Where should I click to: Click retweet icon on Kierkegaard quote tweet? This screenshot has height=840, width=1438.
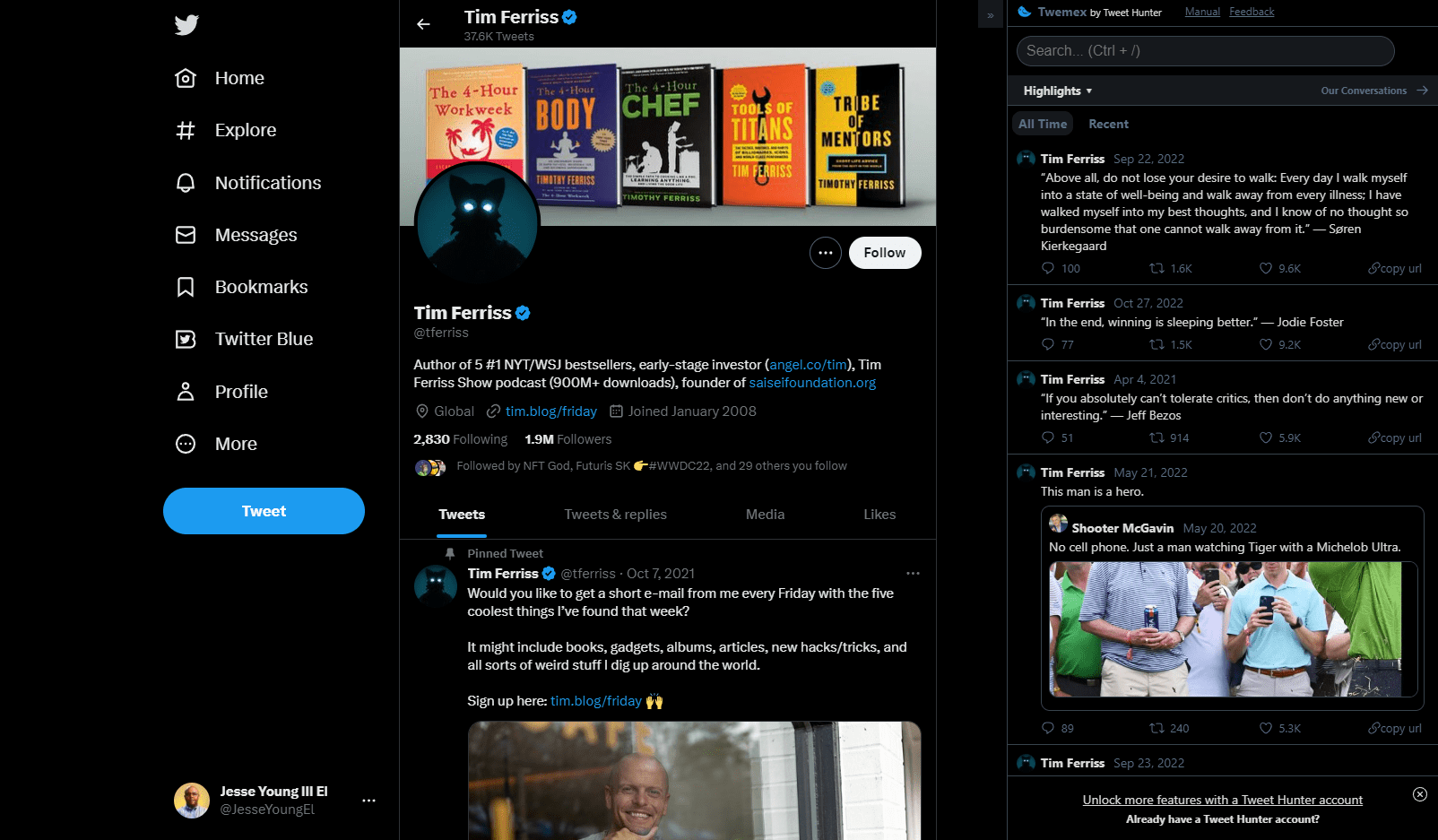[x=1157, y=268]
